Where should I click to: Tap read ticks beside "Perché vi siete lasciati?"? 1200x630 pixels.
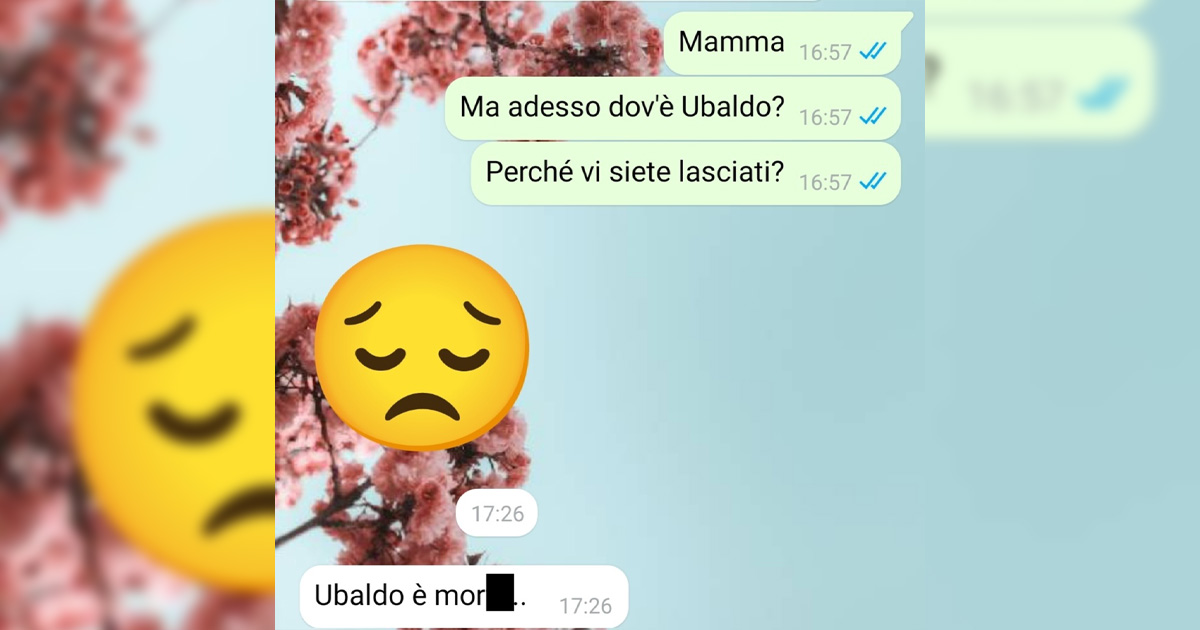(x=873, y=182)
